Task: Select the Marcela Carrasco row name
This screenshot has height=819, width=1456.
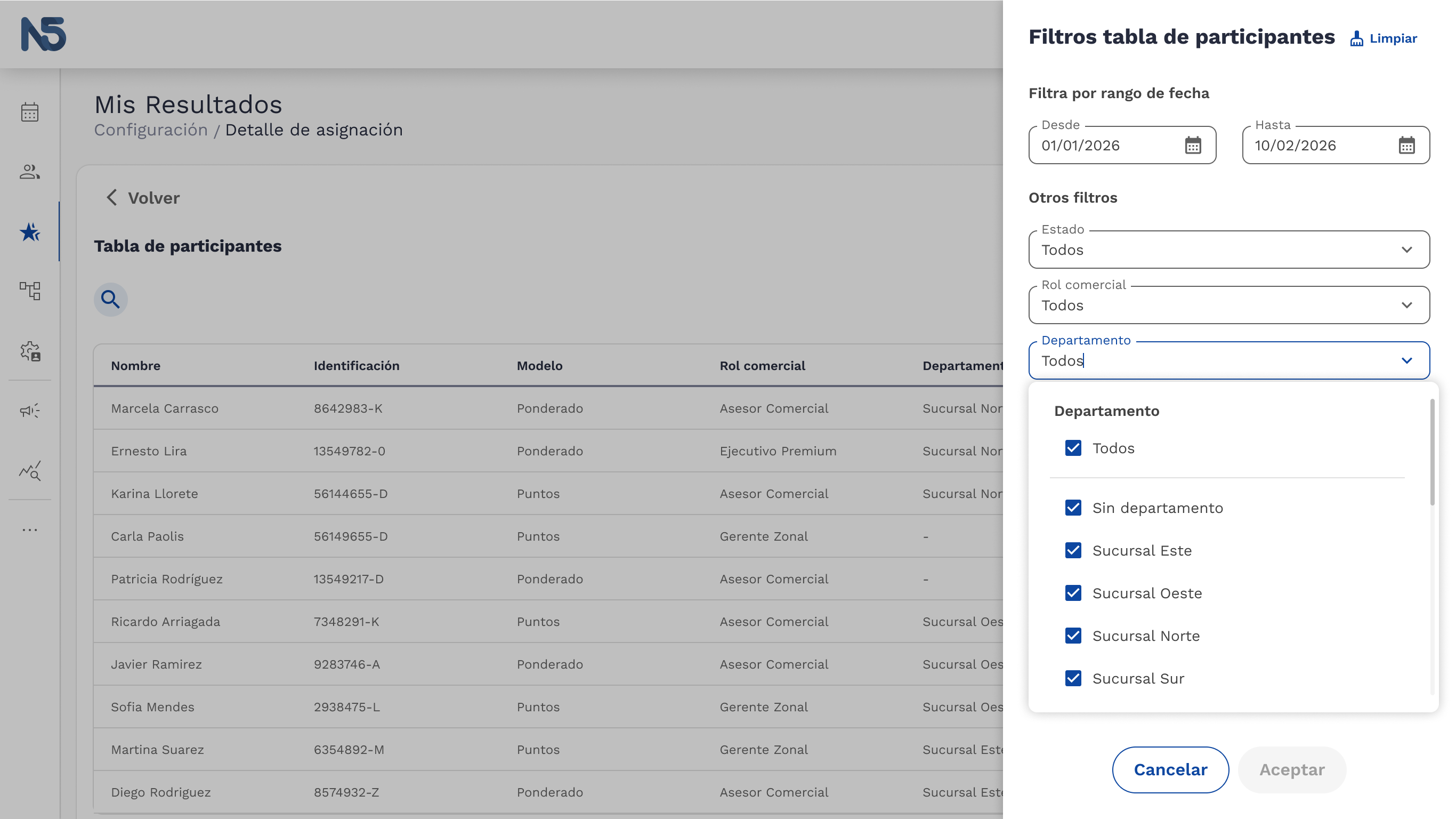Action: [x=165, y=408]
